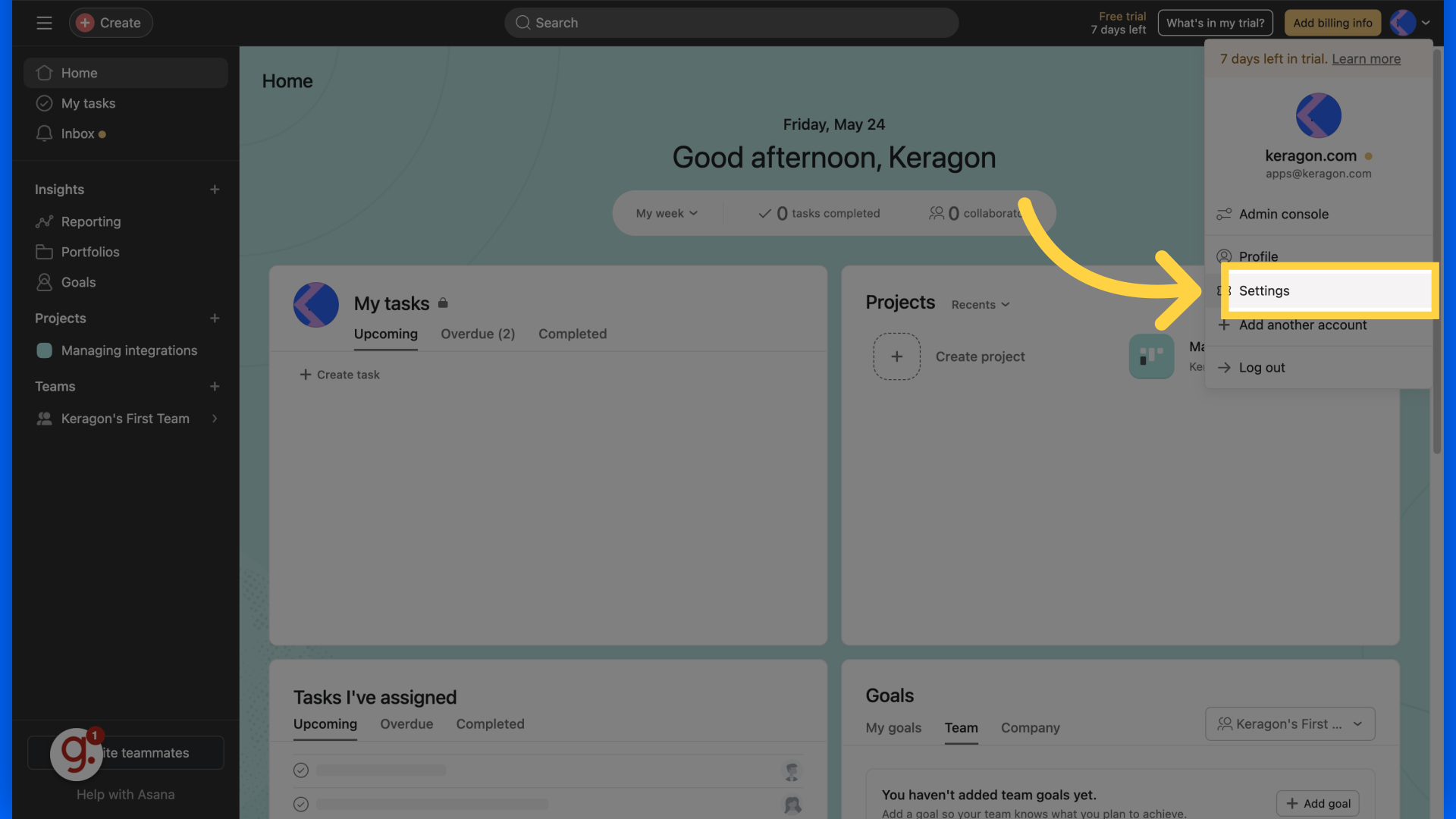Click the Inbox bell icon

pos(44,133)
